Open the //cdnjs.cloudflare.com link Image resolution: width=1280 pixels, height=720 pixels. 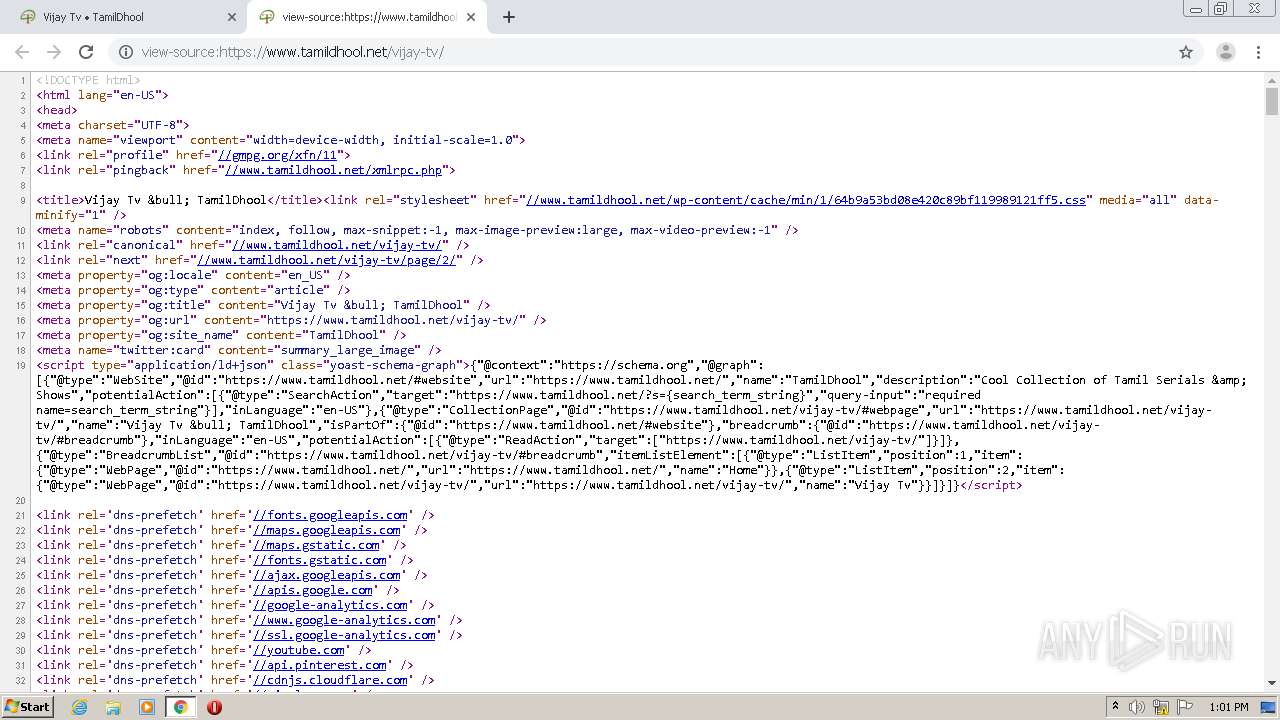(x=330, y=680)
